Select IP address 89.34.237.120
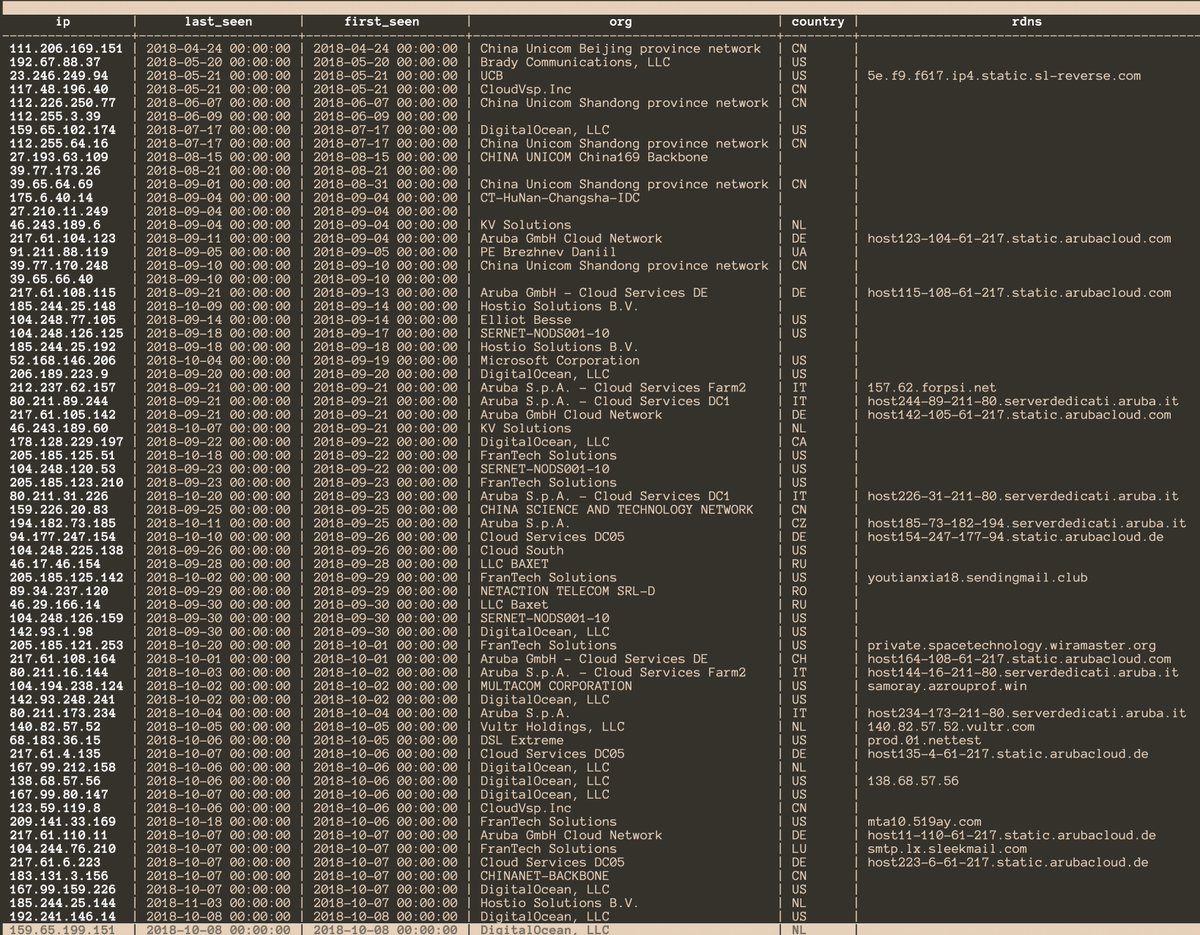The image size is (1200, 935). (58, 591)
